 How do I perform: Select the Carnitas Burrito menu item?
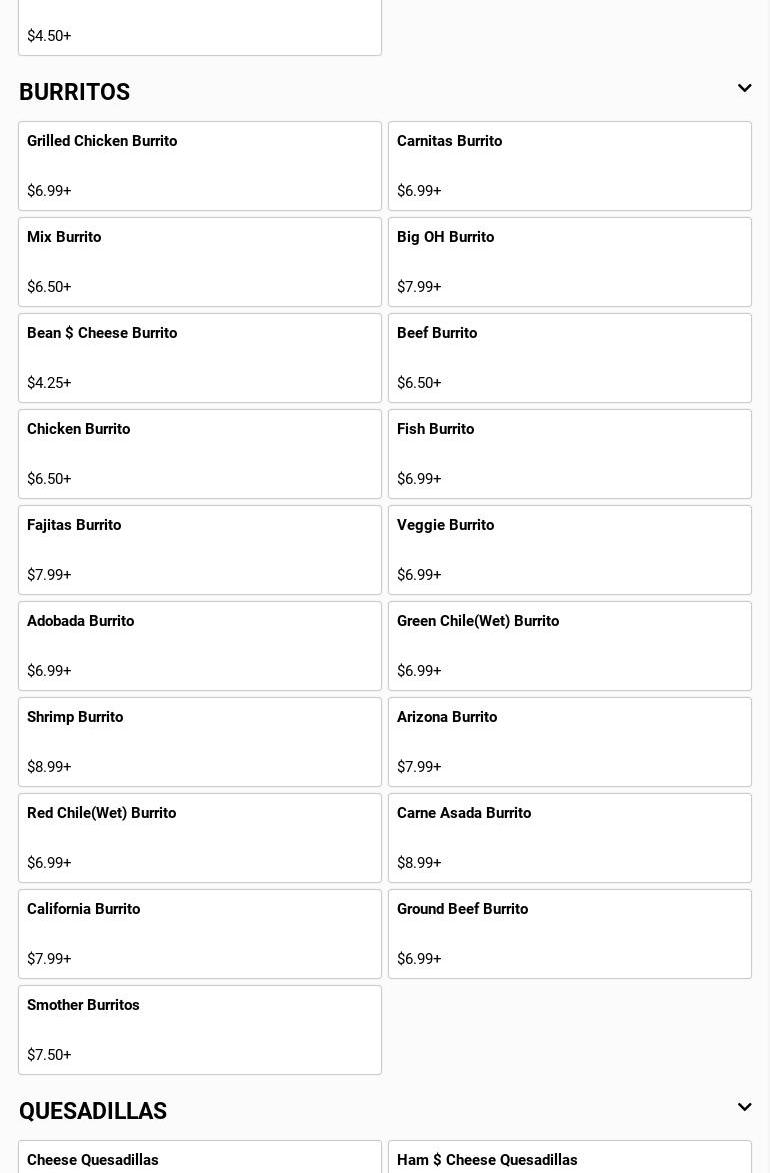click(570, 166)
